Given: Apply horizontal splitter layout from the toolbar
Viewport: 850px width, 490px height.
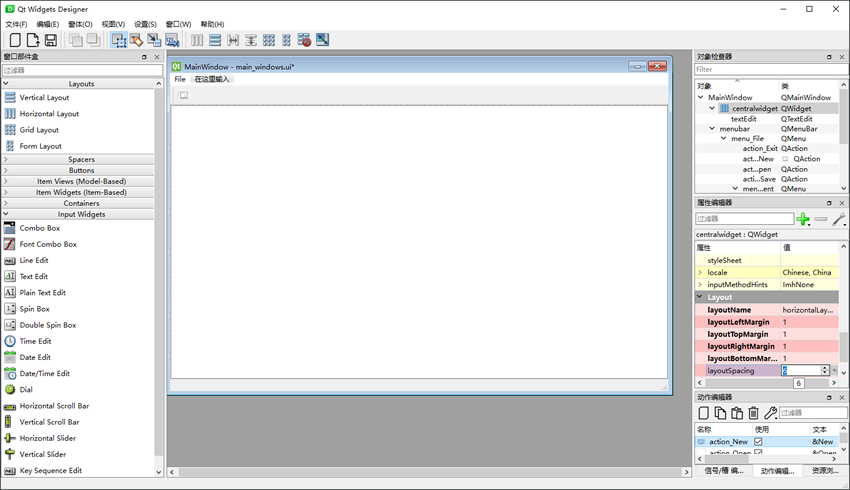Looking at the screenshot, I should [233, 40].
